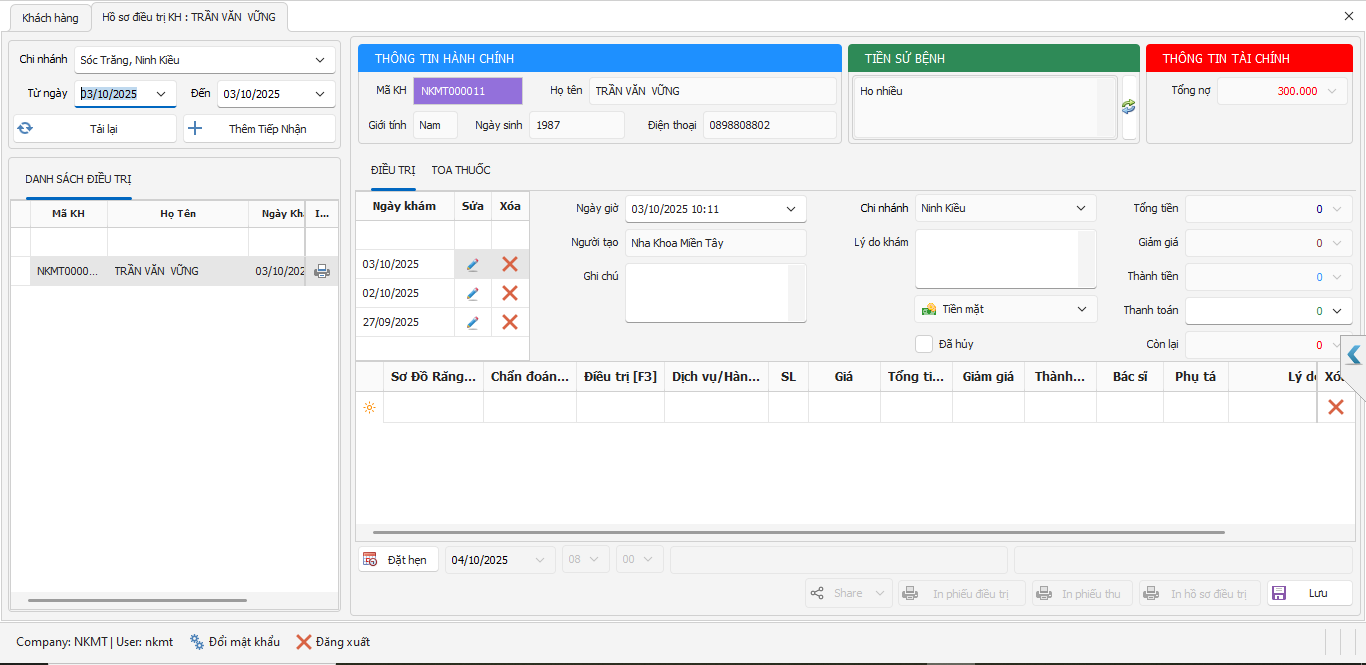Click the Ghi chú notes text field
The height and width of the screenshot is (665, 1366).
[x=707, y=293]
